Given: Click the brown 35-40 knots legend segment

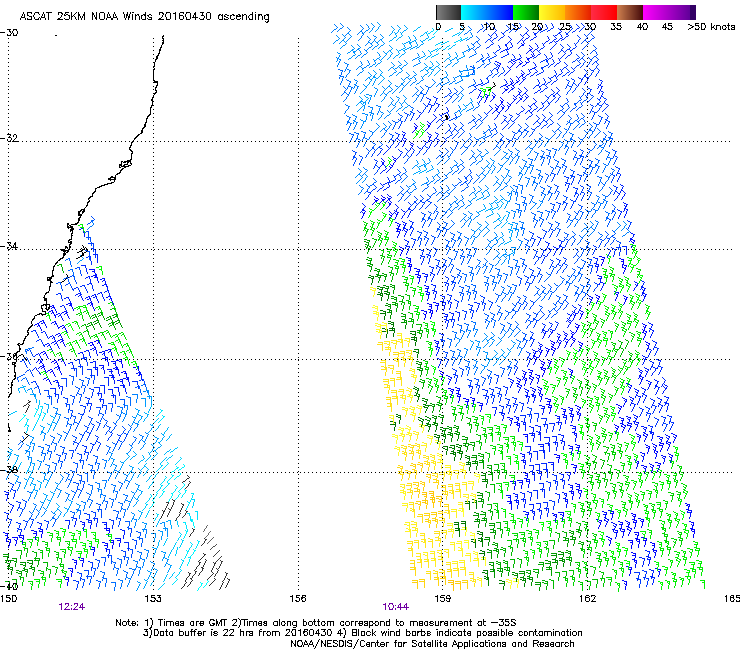Looking at the screenshot, I should [x=630, y=12].
